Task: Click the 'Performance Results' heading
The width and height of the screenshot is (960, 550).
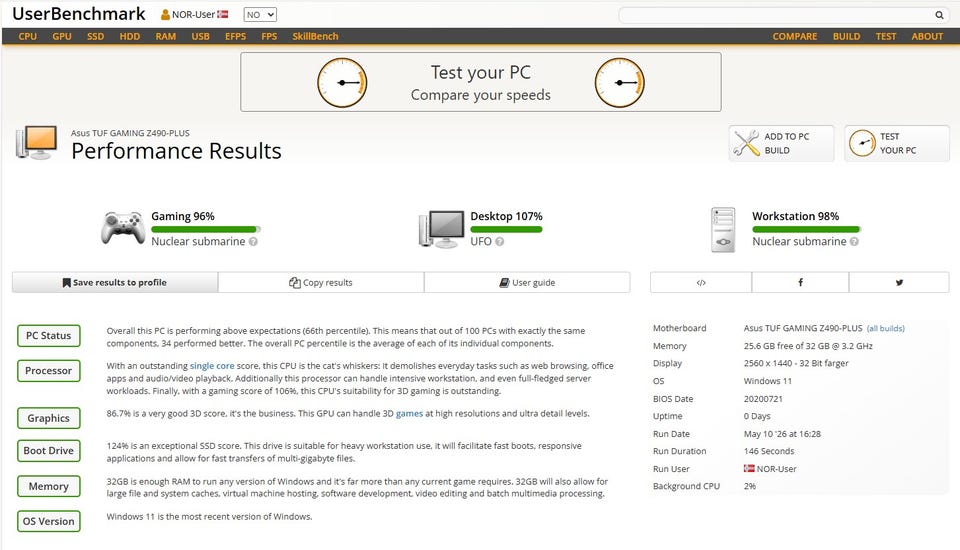Action: tap(176, 151)
